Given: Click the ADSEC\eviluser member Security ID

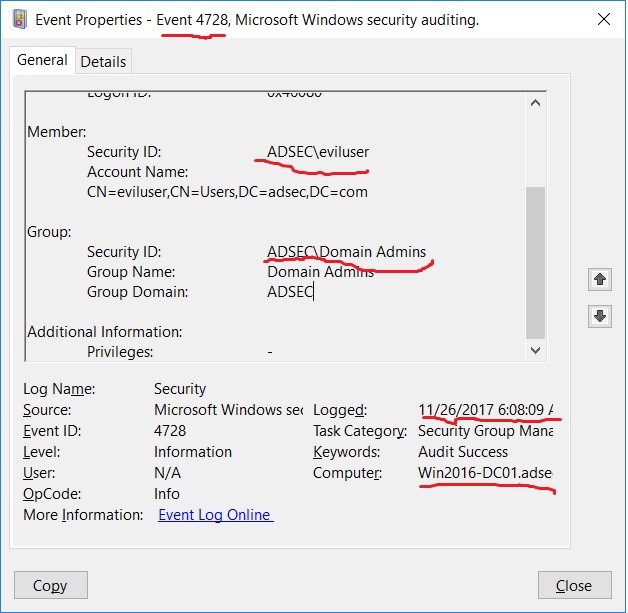Looking at the screenshot, I should (318, 152).
